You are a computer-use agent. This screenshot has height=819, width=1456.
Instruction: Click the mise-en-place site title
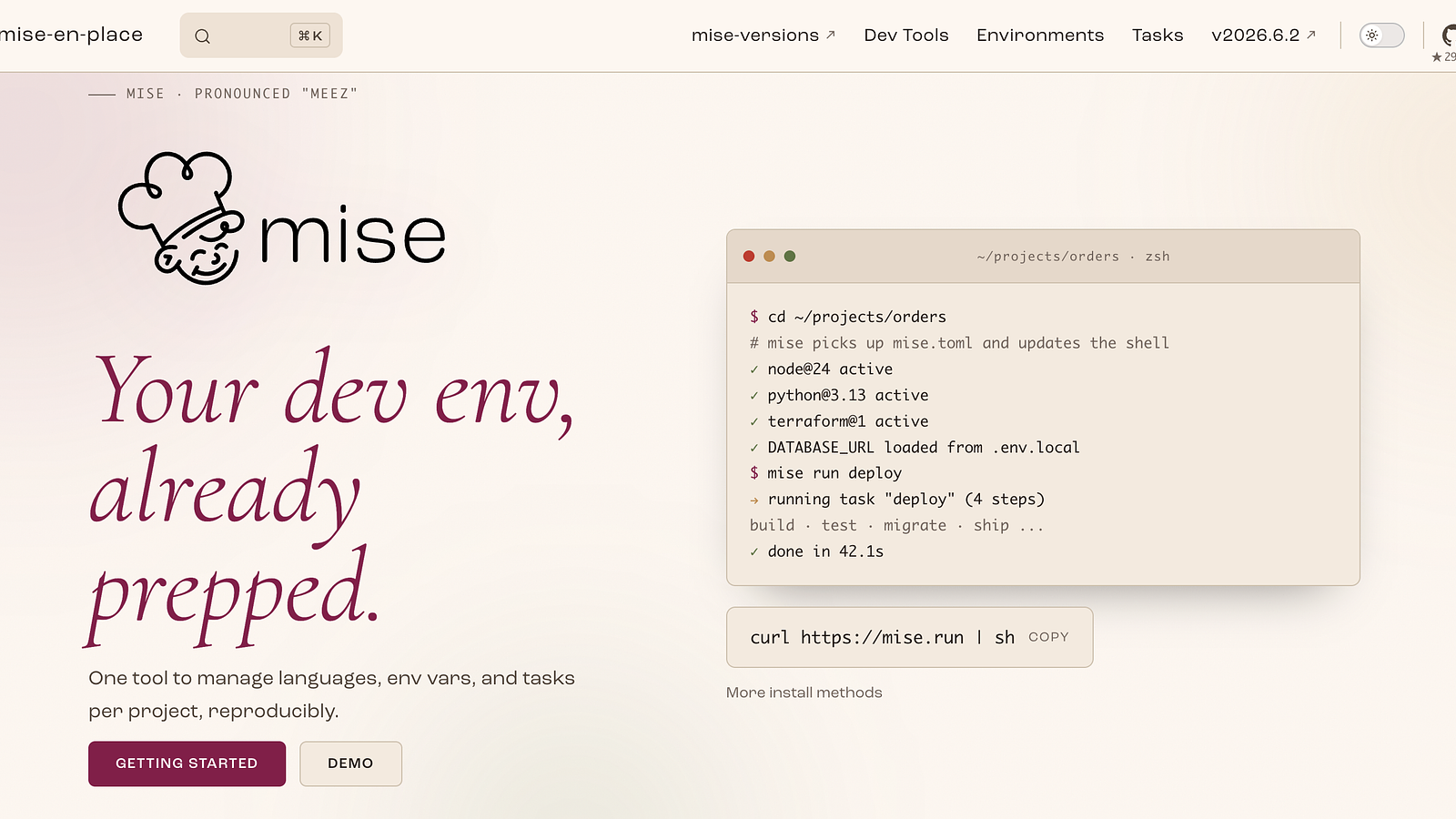[x=71, y=35]
